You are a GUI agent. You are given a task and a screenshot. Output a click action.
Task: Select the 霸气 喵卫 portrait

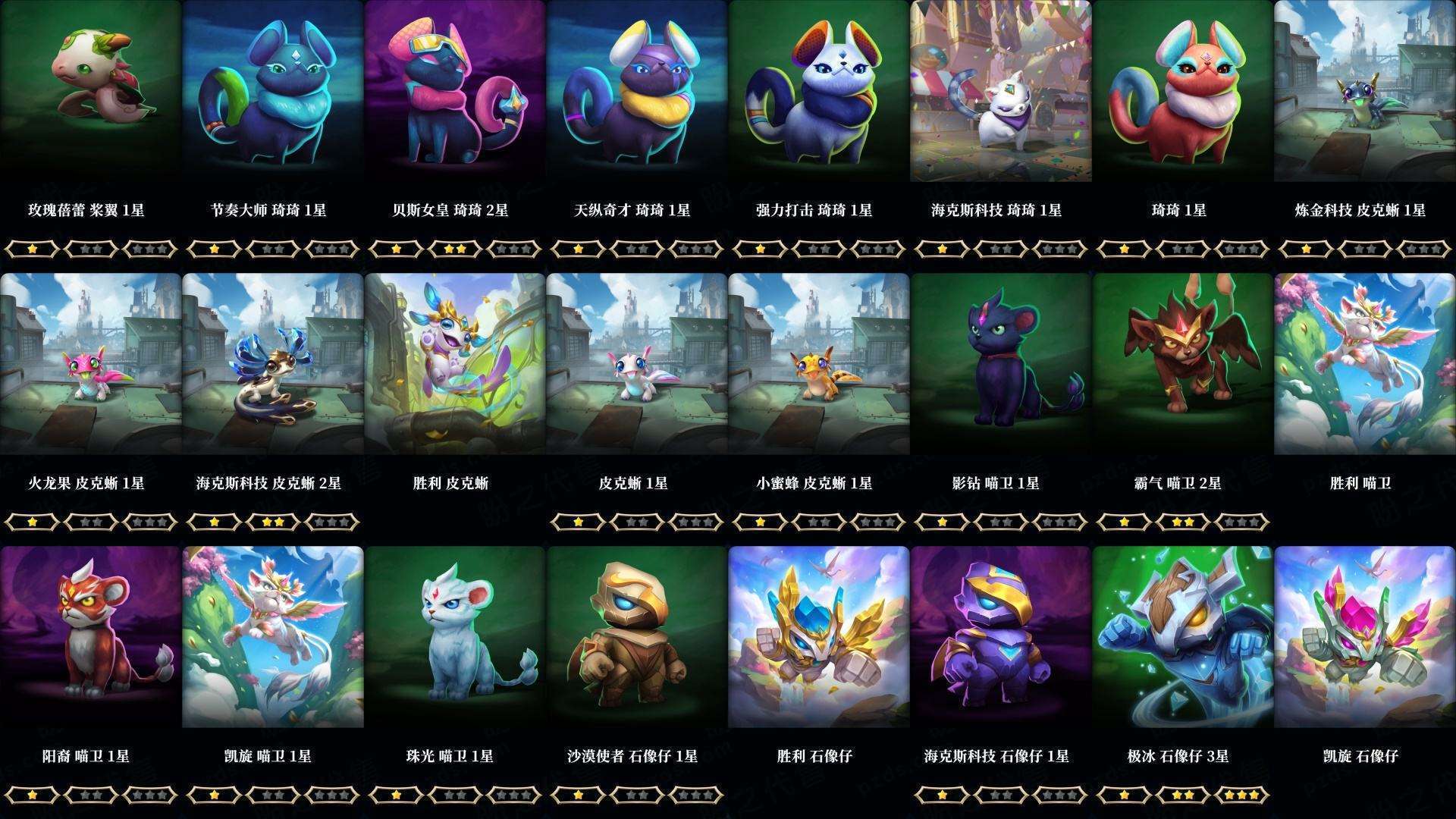click(1182, 364)
